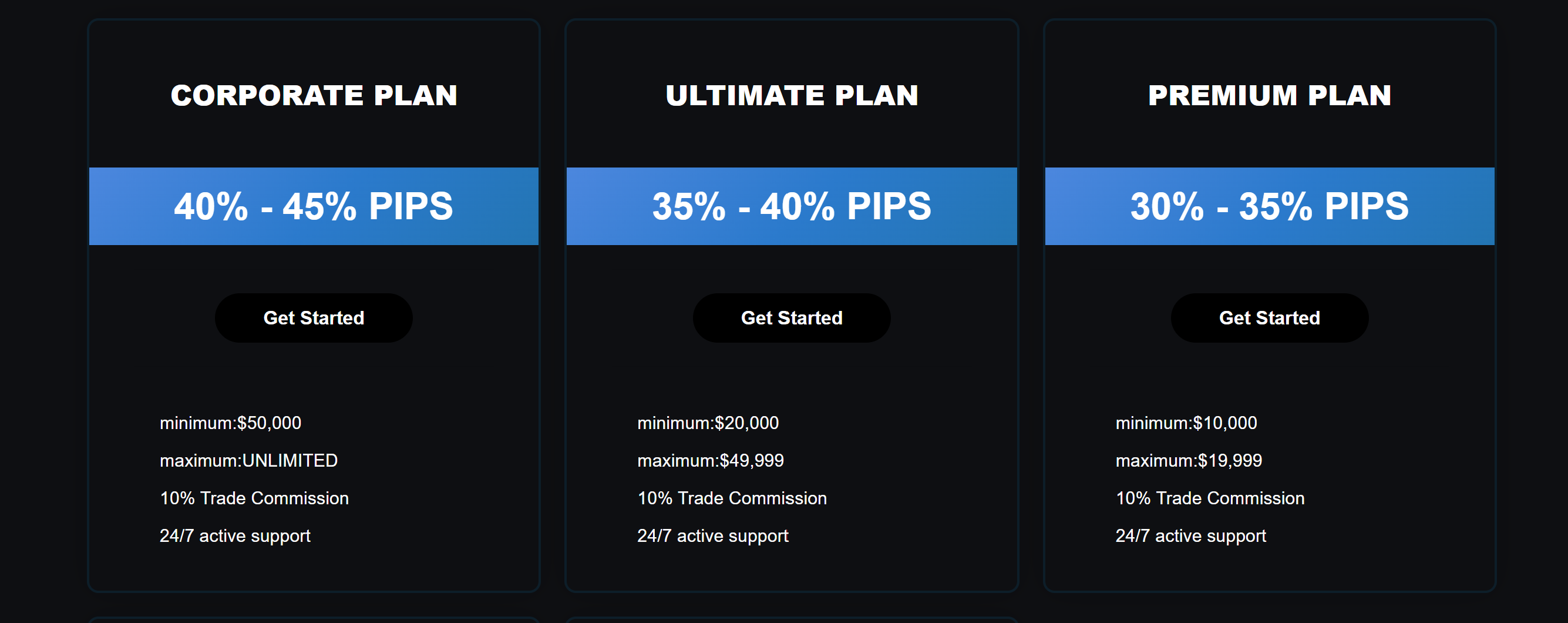Click the 40% - 45% PIPS banner
Screen dimensions: 1568x623
click(314, 206)
